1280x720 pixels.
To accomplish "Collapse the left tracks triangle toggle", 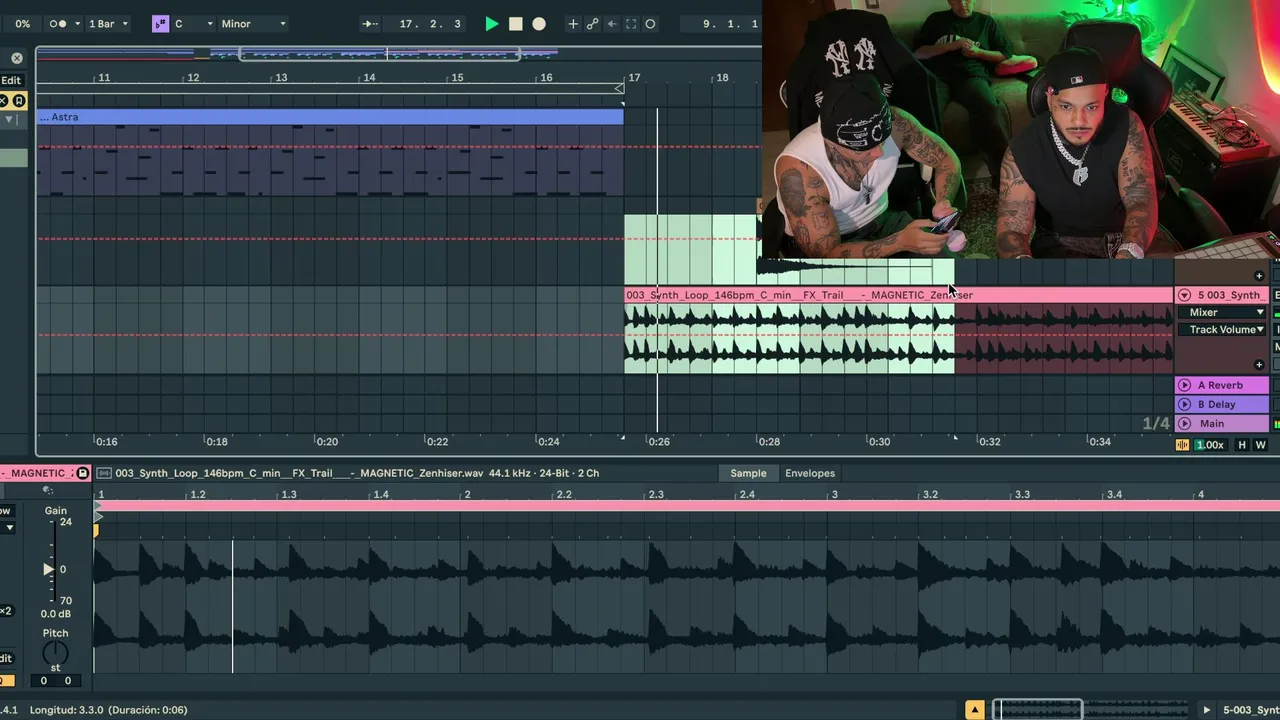I will [10, 120].
